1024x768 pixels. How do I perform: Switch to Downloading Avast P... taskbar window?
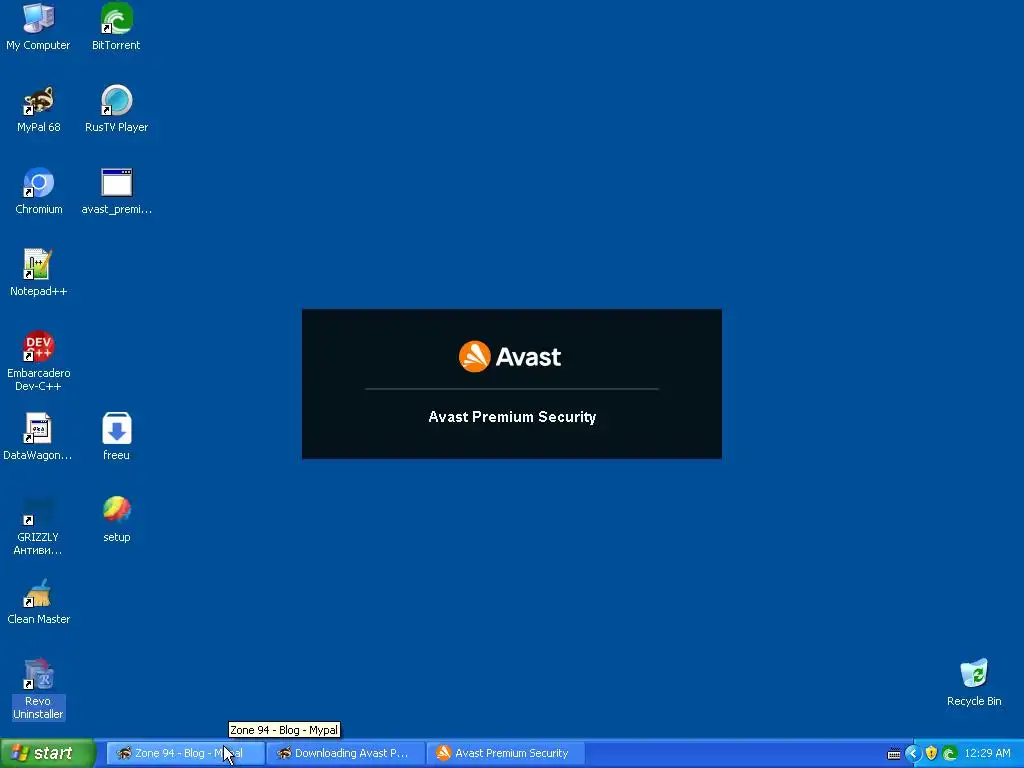pyautogui.click(x=346, y=753)
